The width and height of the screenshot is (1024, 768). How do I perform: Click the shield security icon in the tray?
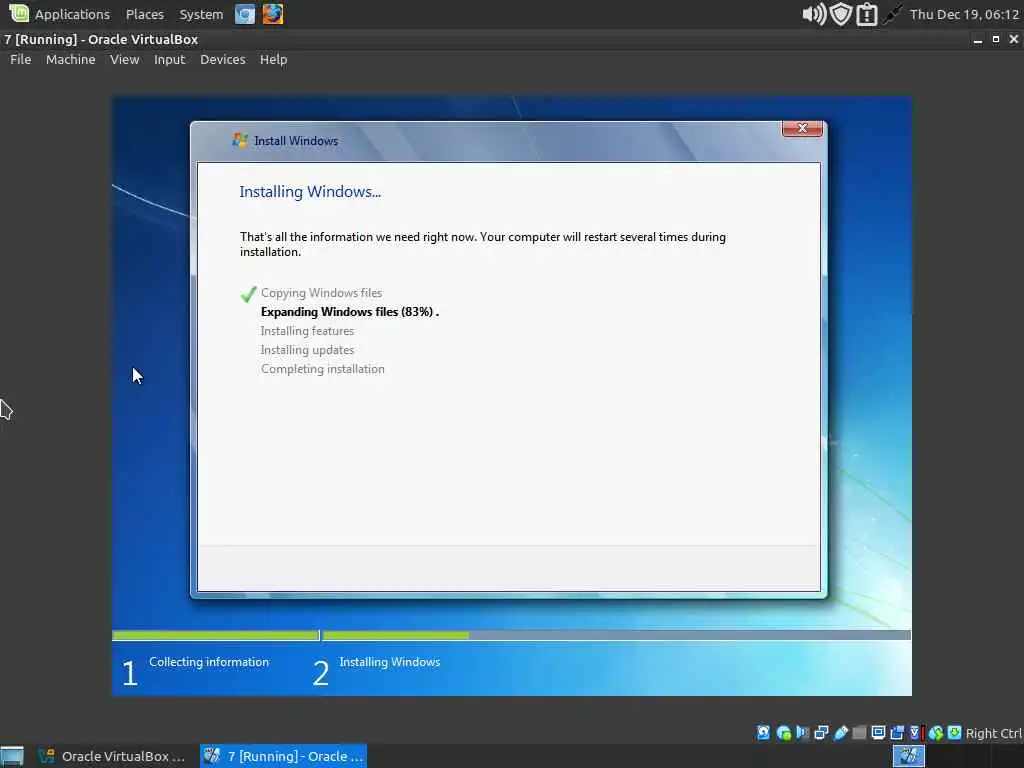[x=841, y=14]
